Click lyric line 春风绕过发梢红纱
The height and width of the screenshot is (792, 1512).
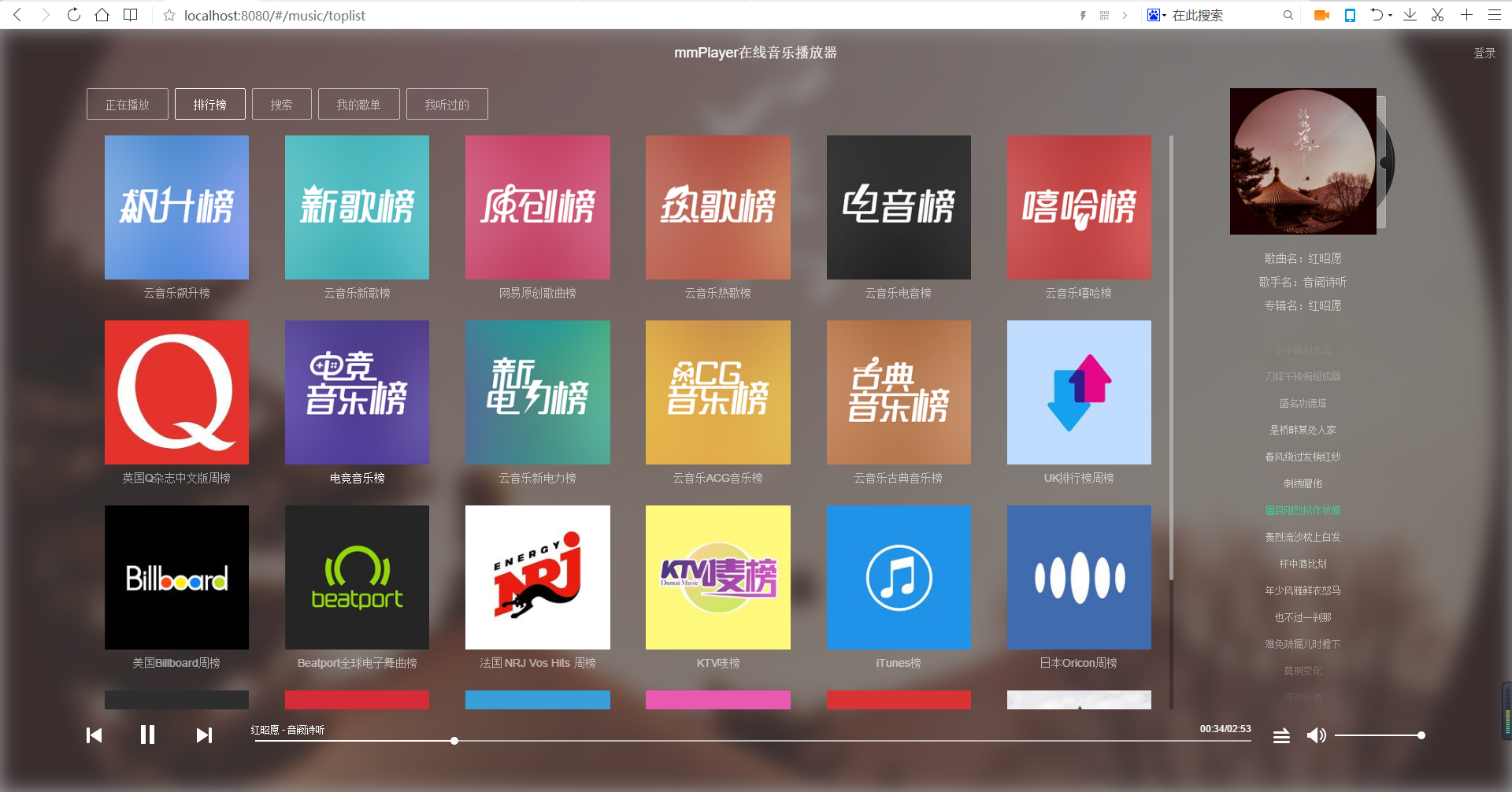[x=1303, y=457]
